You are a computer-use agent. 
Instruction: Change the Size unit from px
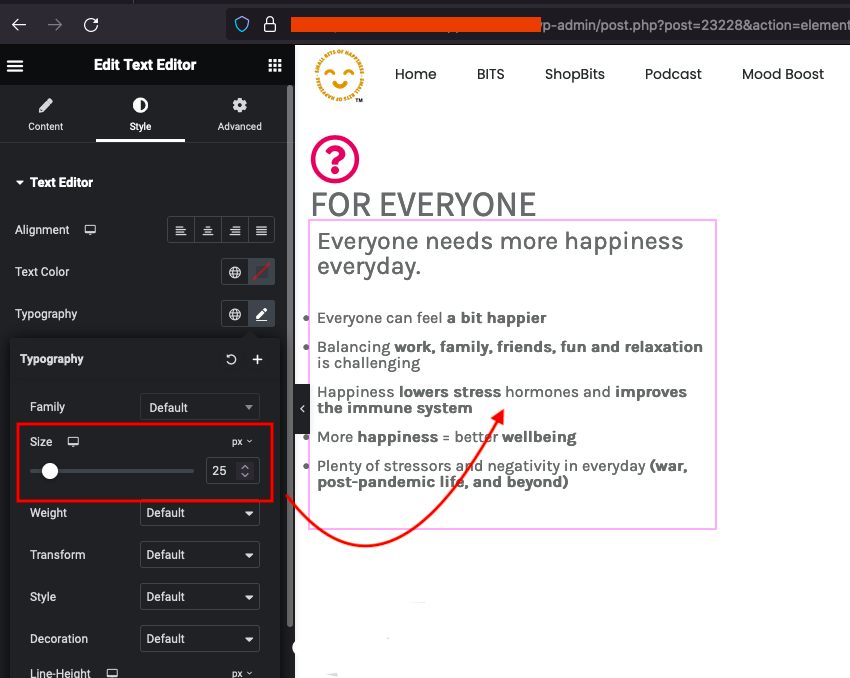click(x=242, y=442)
